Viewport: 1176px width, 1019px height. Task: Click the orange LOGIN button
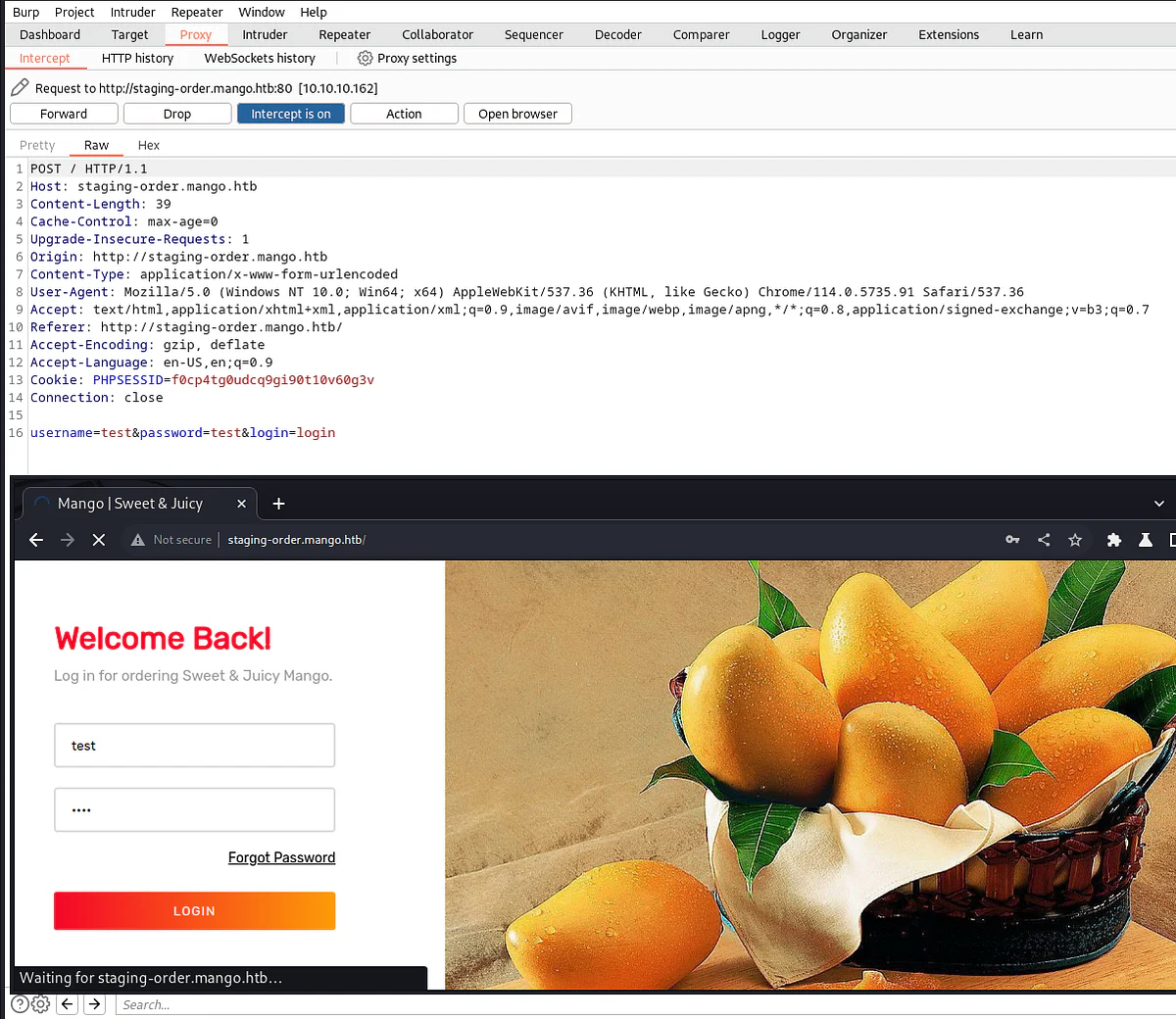point(194,911)
